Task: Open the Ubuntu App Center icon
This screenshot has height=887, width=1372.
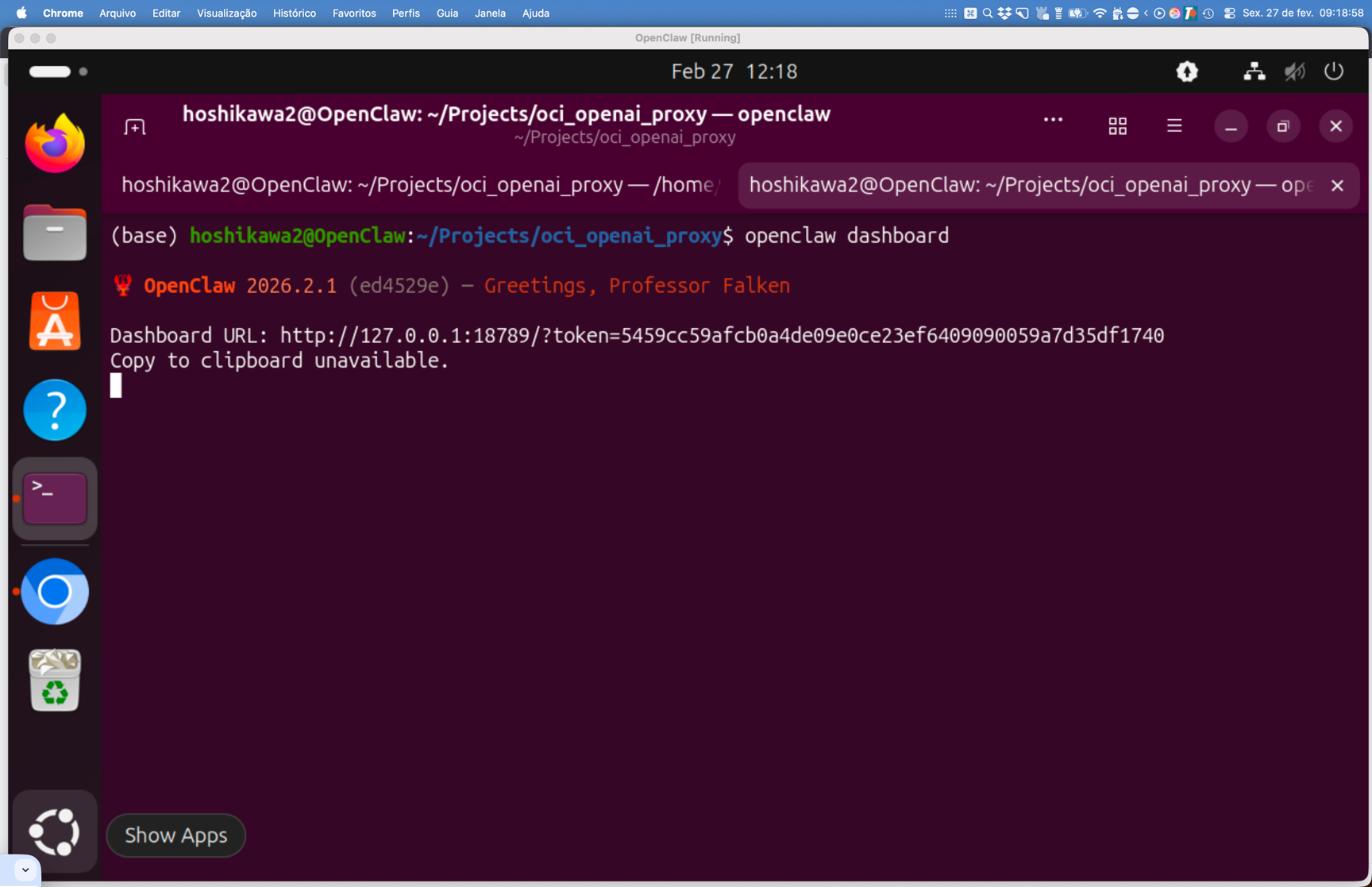Action: point(55,322)
